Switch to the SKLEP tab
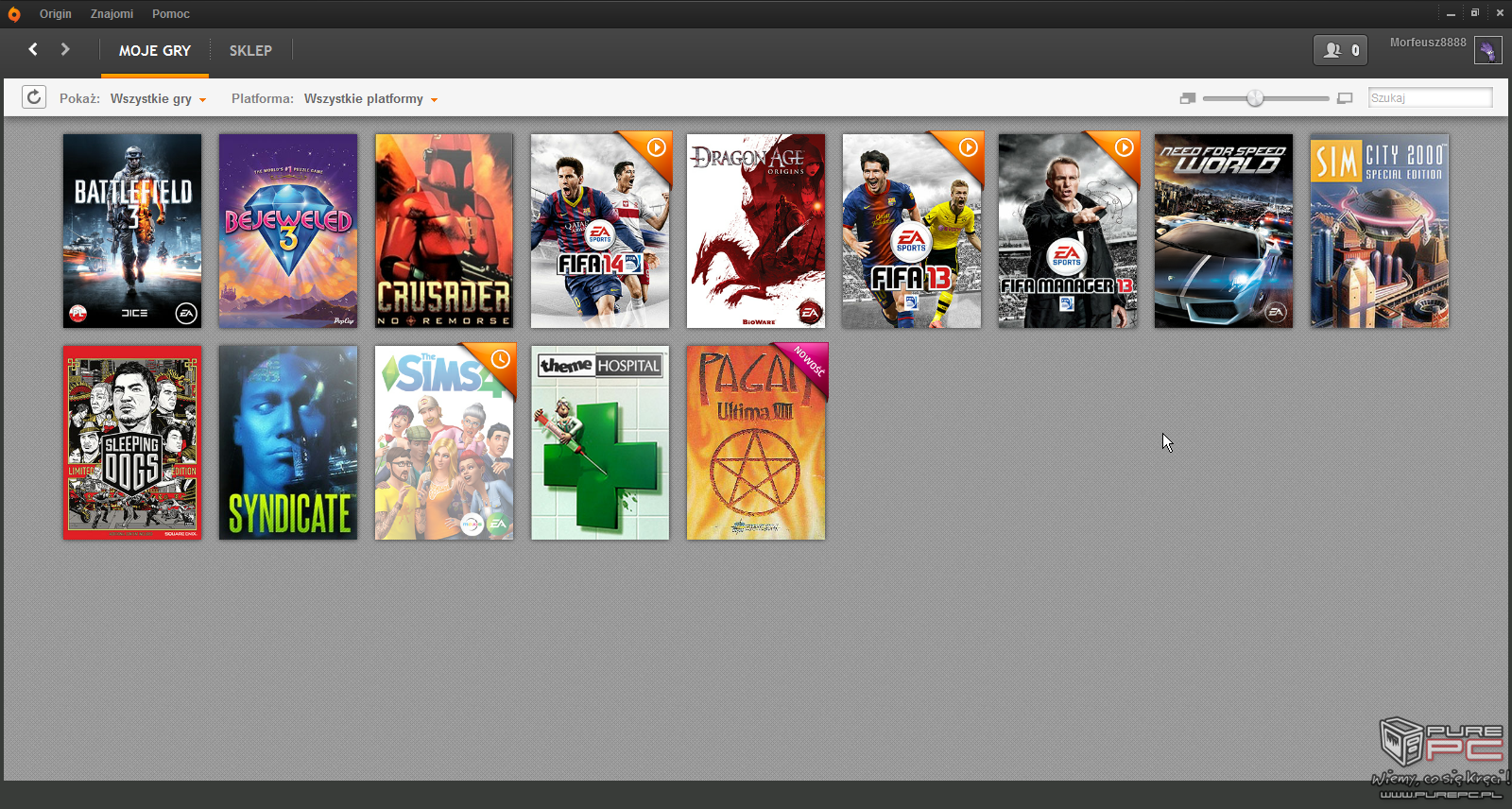The width and height of the screenshot is (1512, 809). click(250, 51)
